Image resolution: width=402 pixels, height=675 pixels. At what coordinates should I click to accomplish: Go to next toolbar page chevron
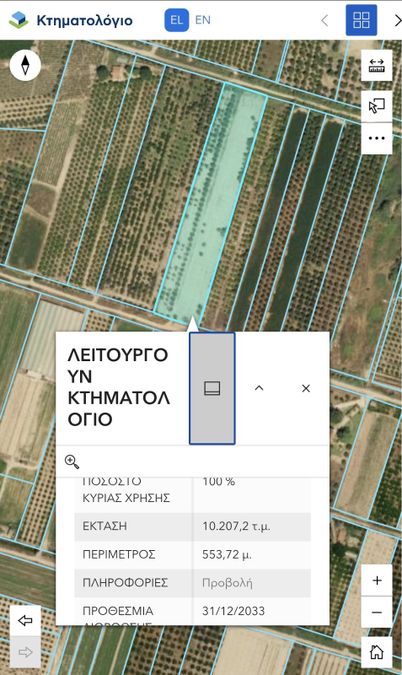(x=397, y=20)
